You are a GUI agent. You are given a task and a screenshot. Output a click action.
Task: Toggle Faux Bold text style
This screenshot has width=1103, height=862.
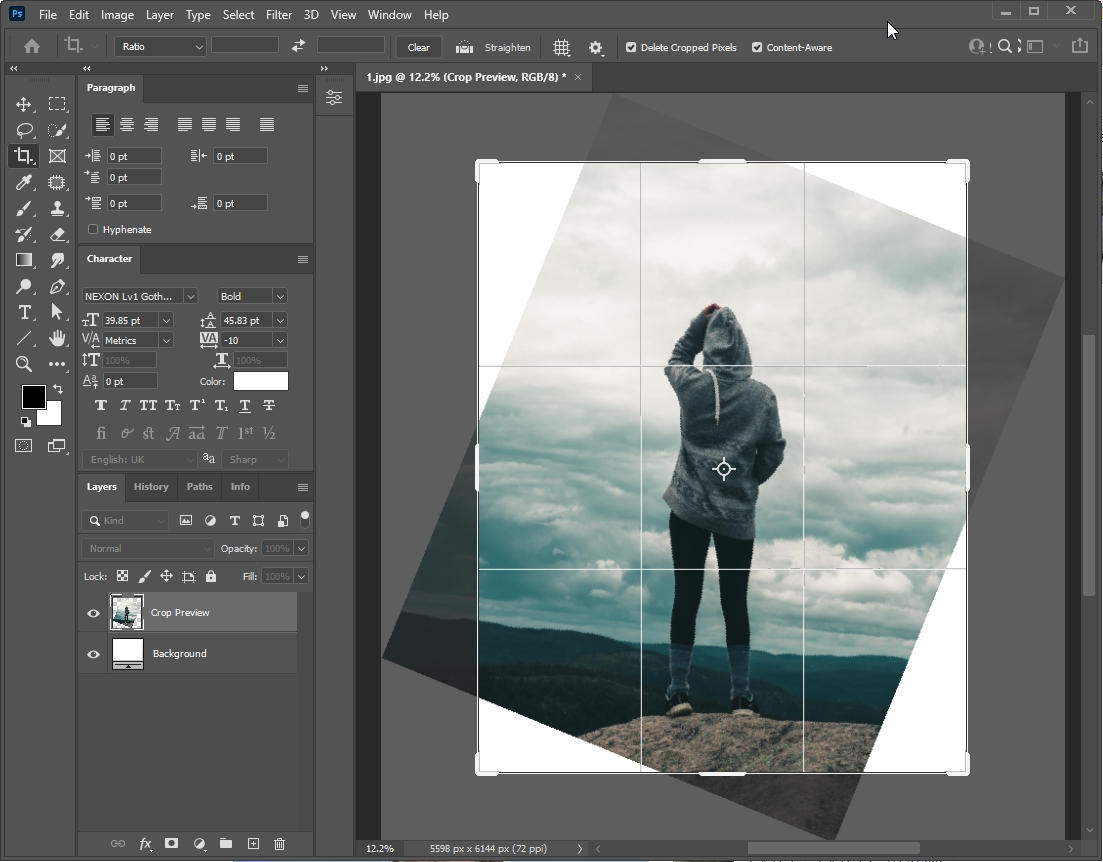[x=101, y=405]
